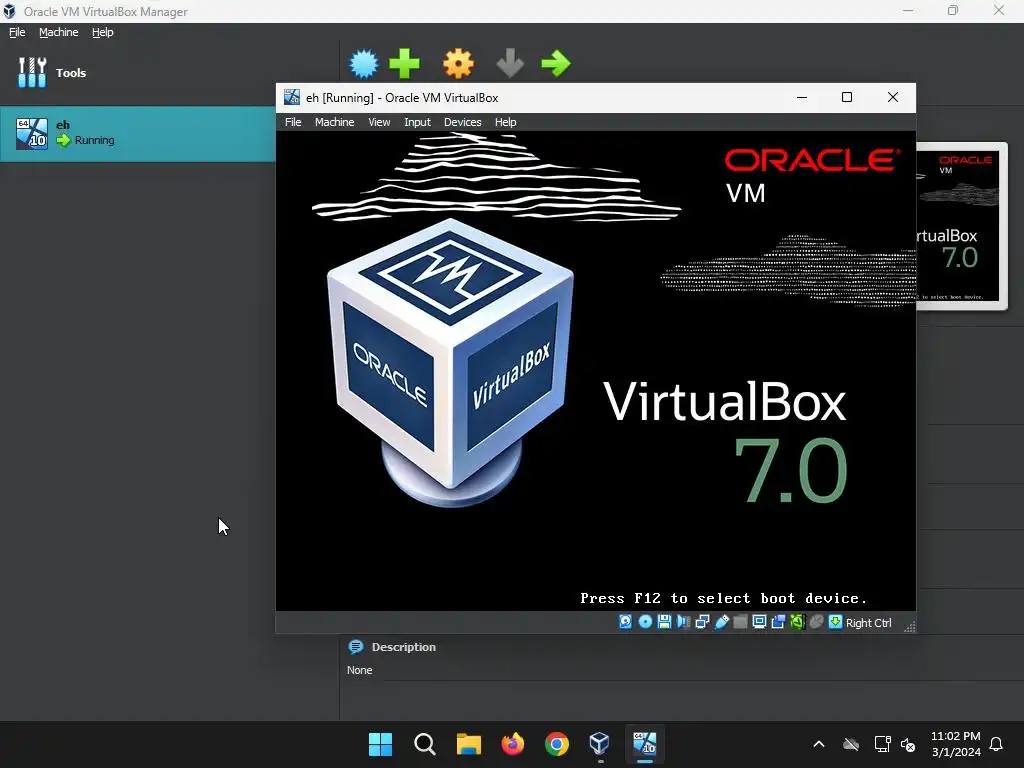1024x768 pixels.
Task: Expand hidden system tray icons chevron
Action: click(818, 744)
